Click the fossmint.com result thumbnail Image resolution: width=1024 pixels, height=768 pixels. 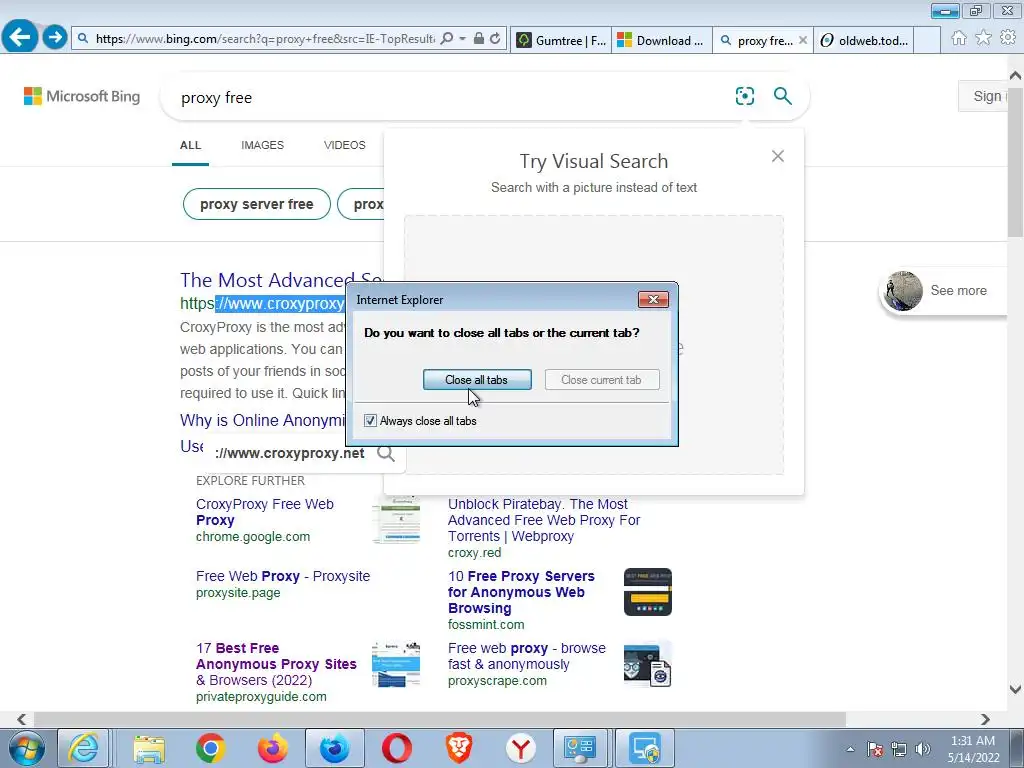[647, 592]
